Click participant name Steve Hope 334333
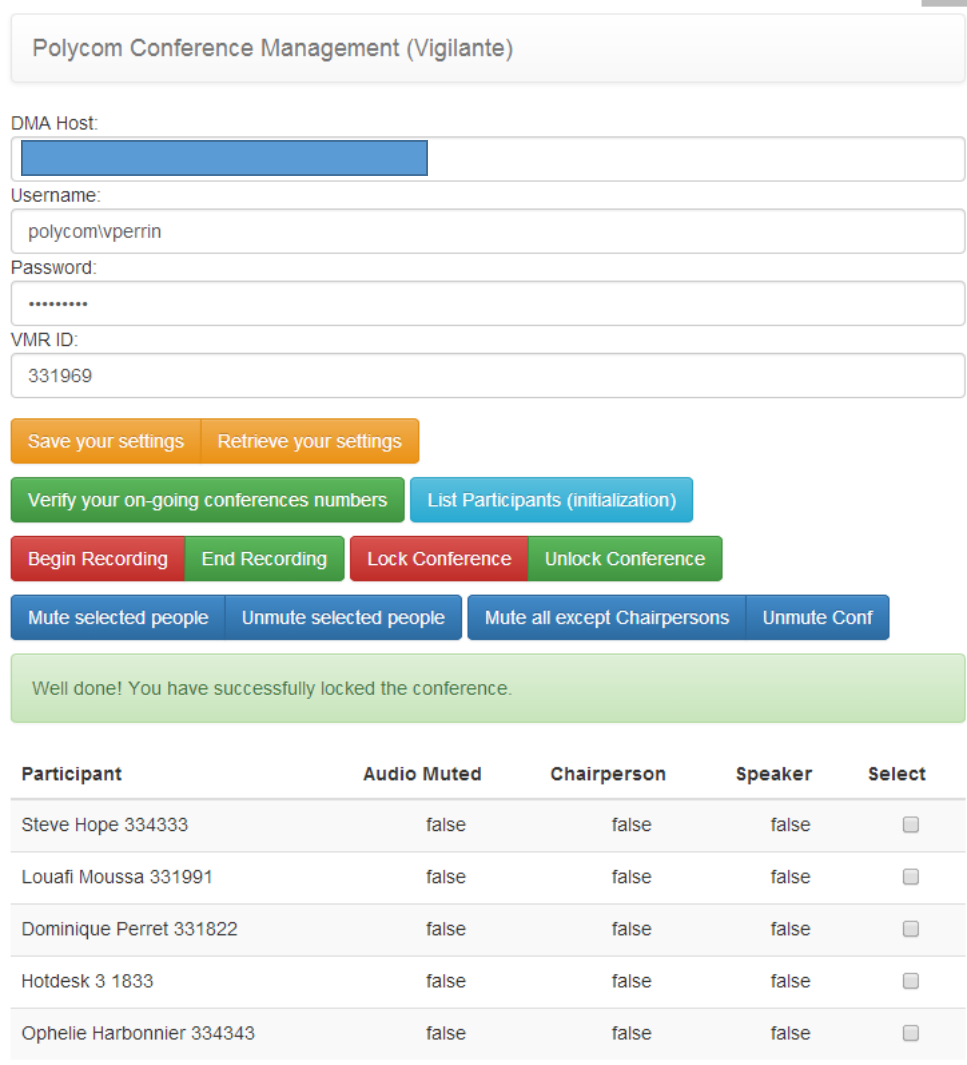 105,825
